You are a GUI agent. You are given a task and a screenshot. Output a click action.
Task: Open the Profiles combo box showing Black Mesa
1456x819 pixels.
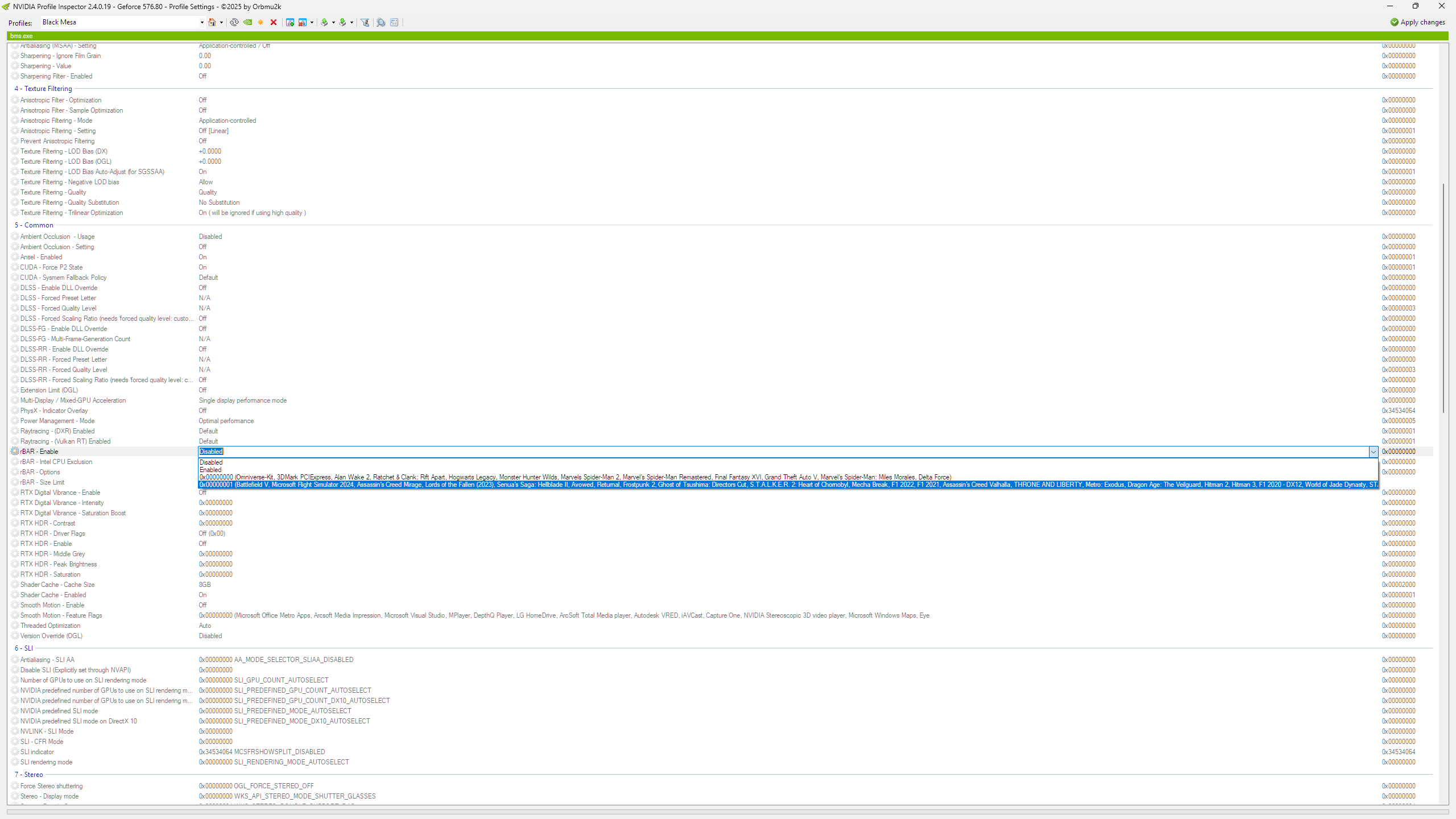123,22
